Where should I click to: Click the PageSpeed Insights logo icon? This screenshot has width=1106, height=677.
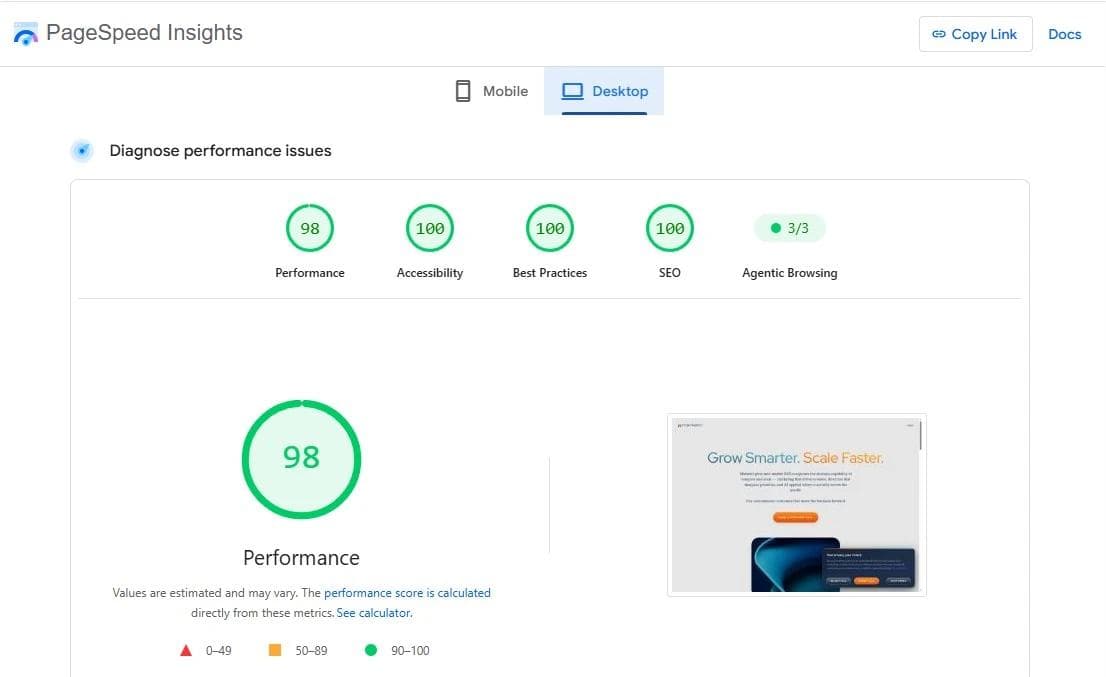[x=25, y=34]
